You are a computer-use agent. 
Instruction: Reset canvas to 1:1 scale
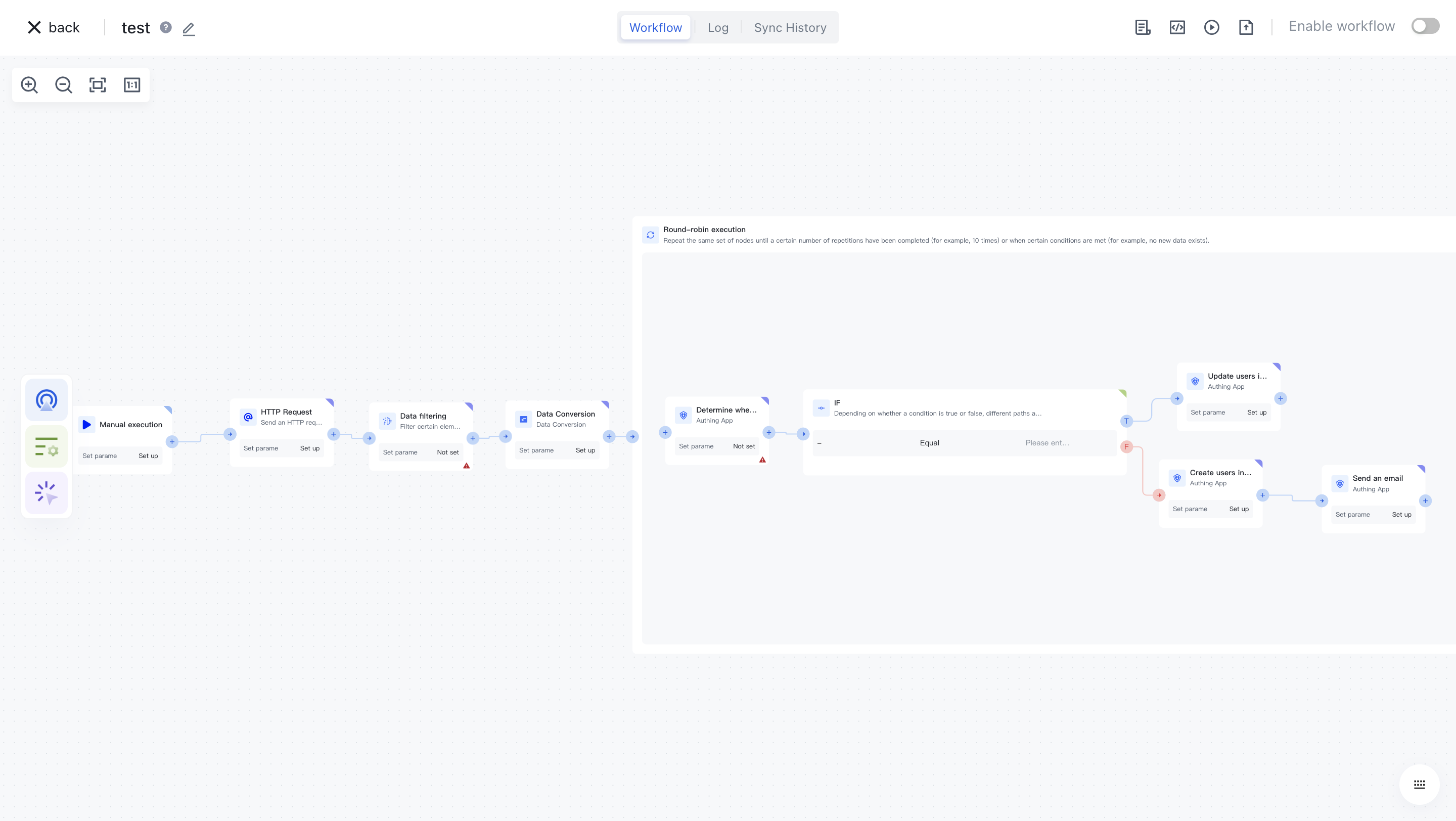(x=131, y=85)
